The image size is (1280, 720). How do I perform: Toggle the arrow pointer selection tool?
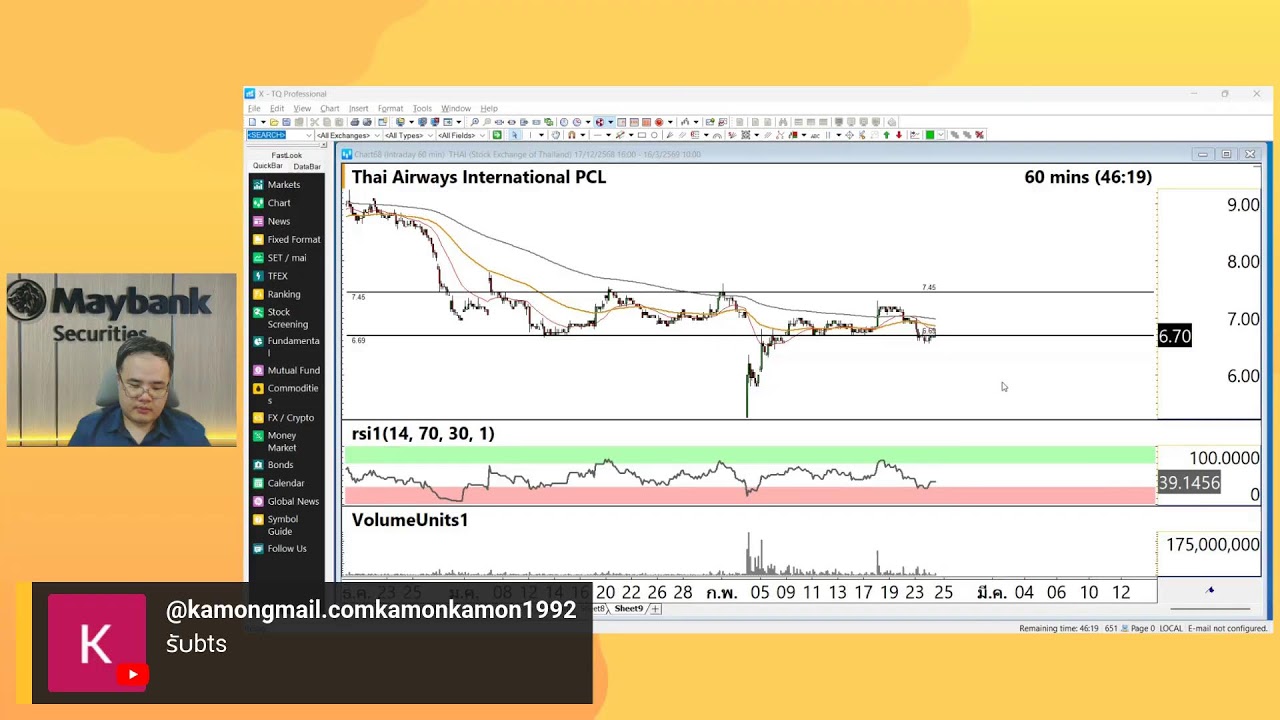point(514,135)
